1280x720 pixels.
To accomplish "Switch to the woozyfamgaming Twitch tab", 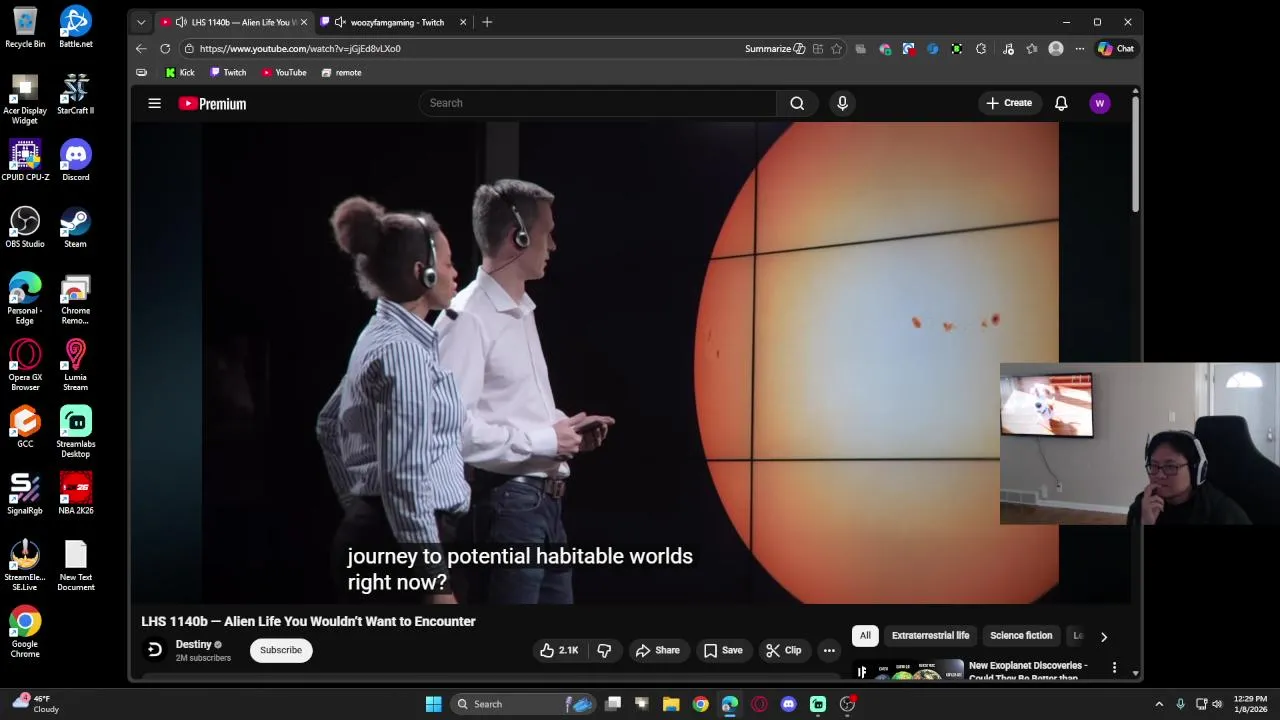I will (396, 22).
